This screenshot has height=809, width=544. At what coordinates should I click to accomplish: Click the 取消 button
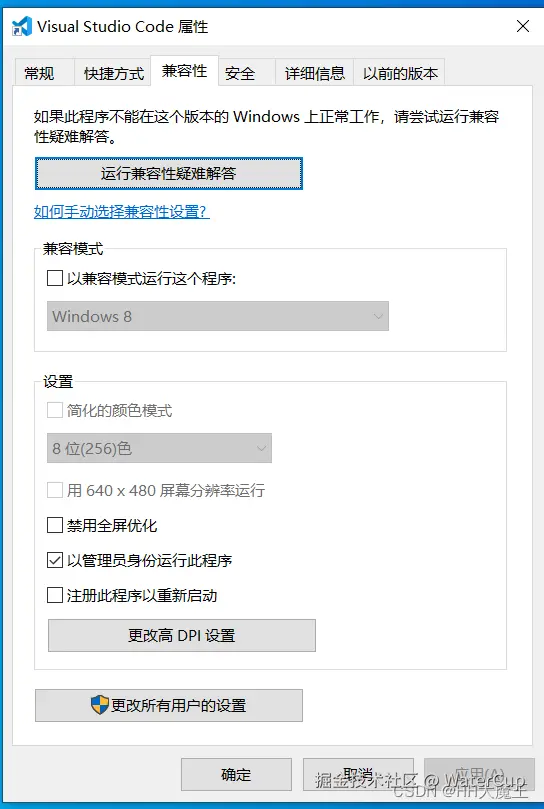[358, 774]
